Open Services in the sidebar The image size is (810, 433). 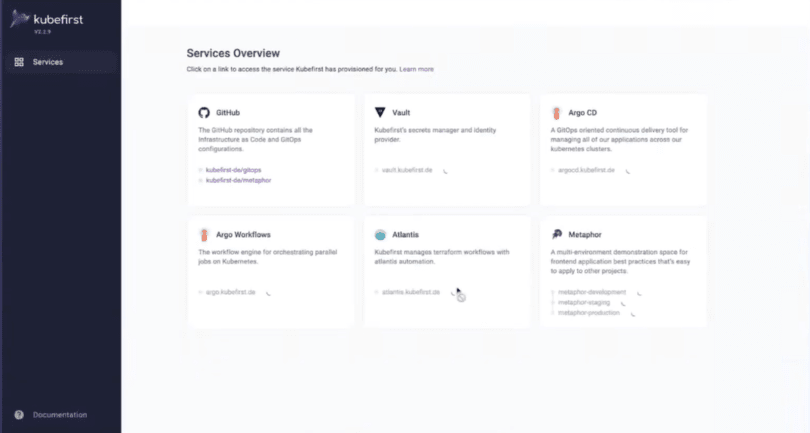pyautogui.click(x=61, y=62)
